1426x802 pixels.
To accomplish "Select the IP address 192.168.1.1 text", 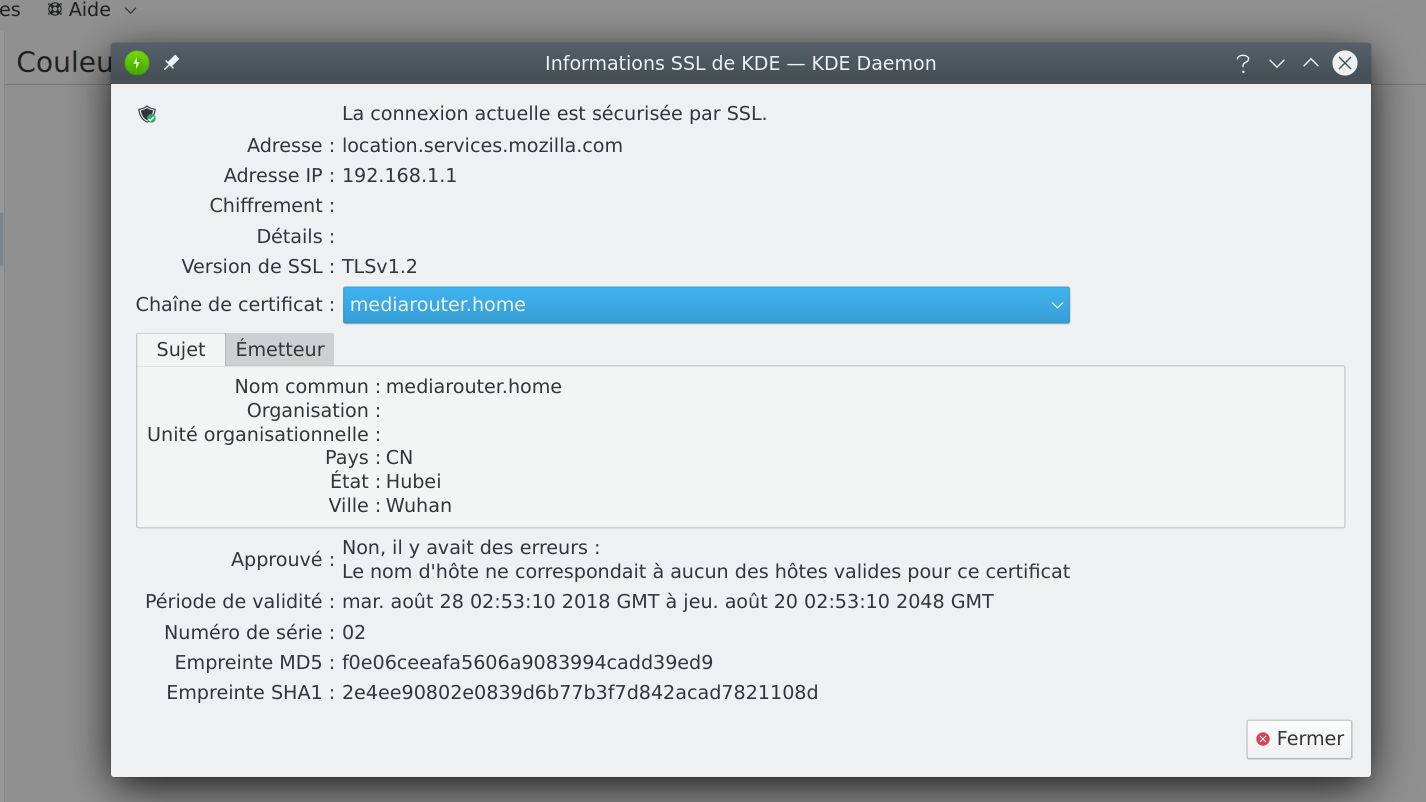I will tap(399, 175).
